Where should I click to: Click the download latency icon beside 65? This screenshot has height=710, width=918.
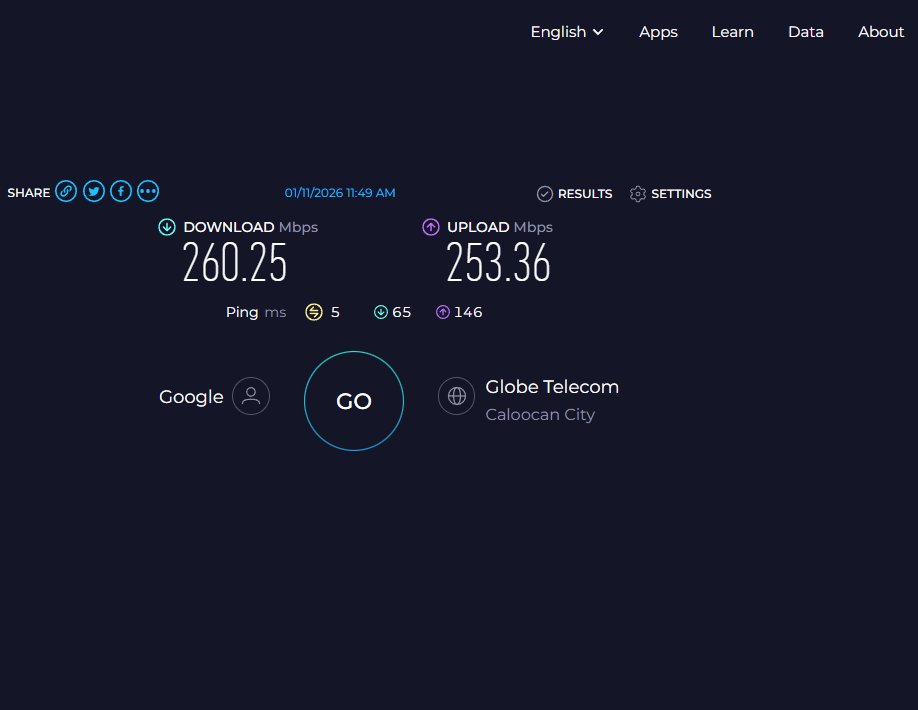[x=381, y=312]
